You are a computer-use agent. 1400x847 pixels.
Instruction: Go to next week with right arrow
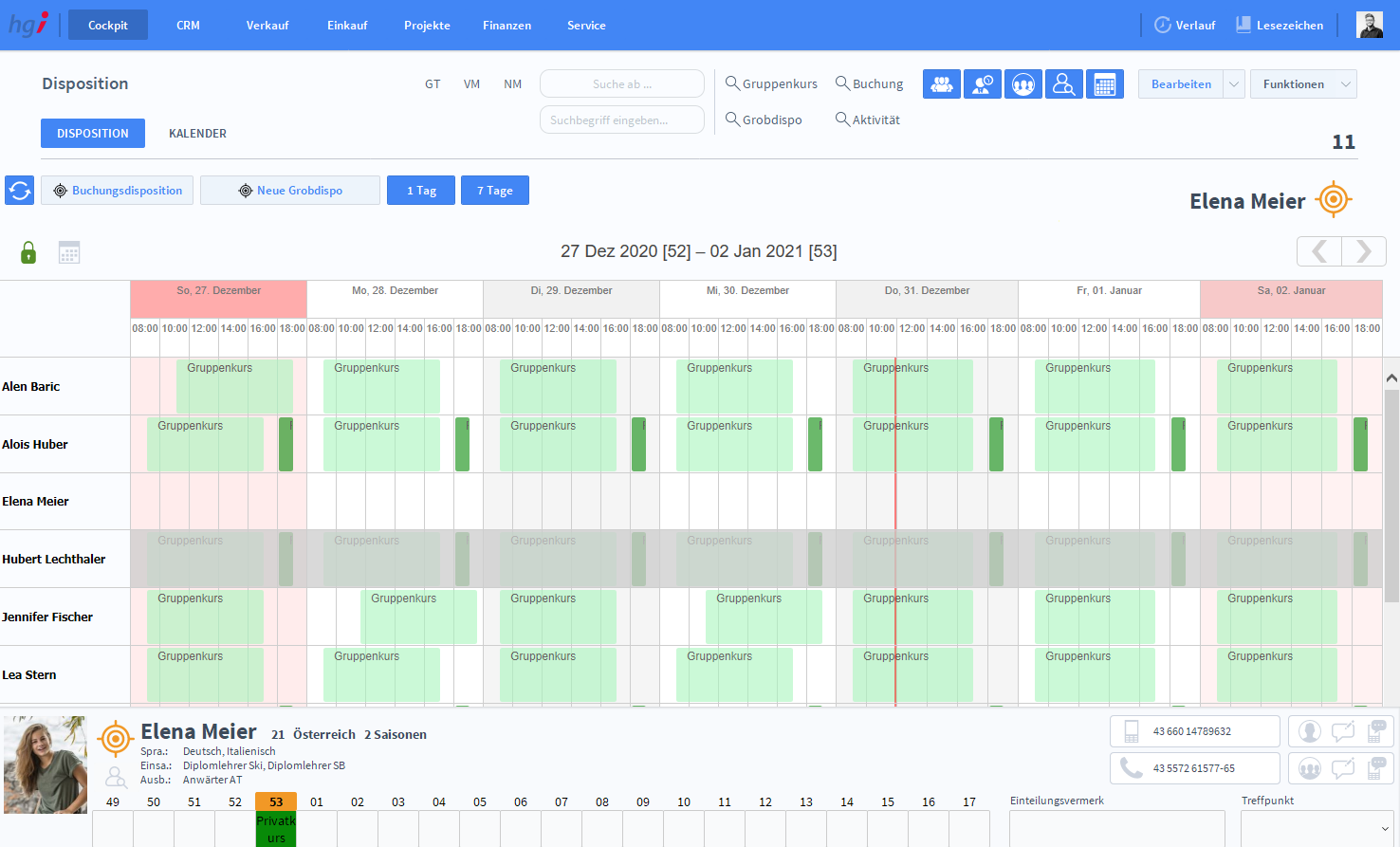coord(1364,251)
